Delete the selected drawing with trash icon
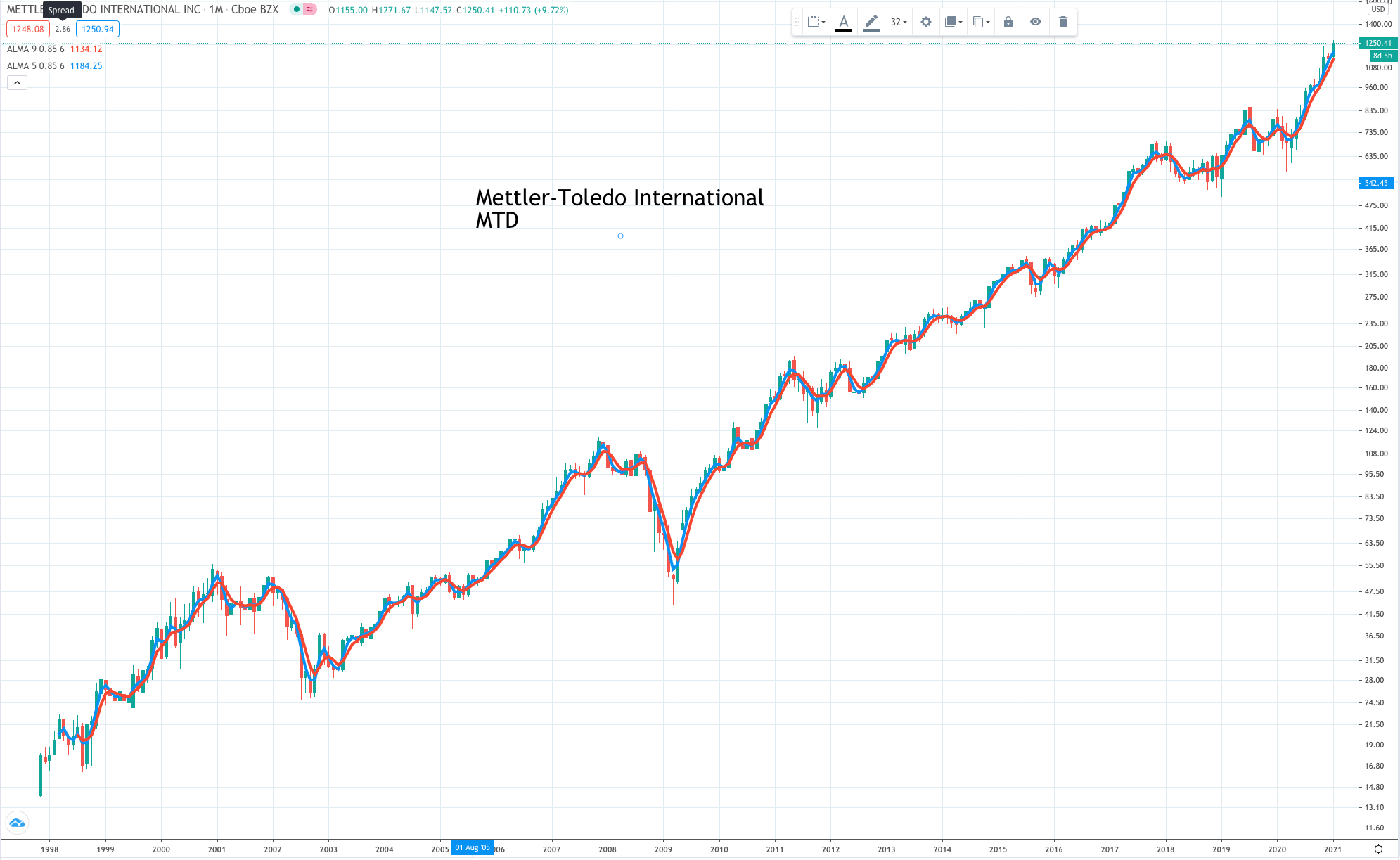The height and width of the screenshot is (860, 1400). (x=1063, y=23)
